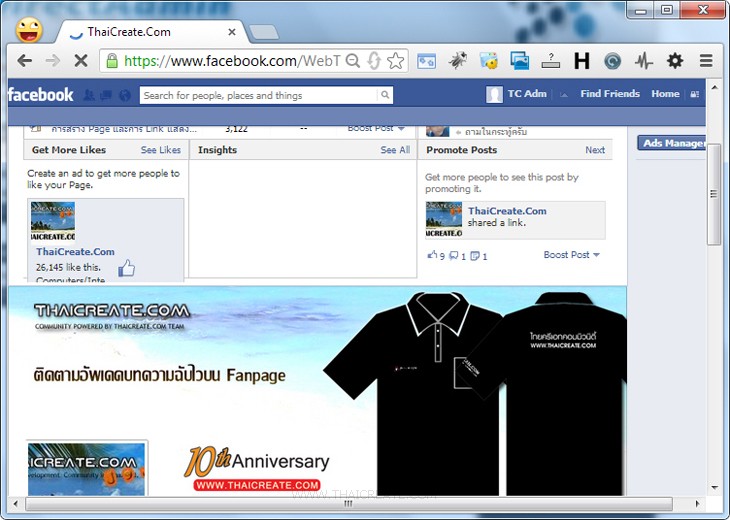Click the emoji picture extension icon
The width and height of the screenshot is (730, 520).
coord(489,61)
